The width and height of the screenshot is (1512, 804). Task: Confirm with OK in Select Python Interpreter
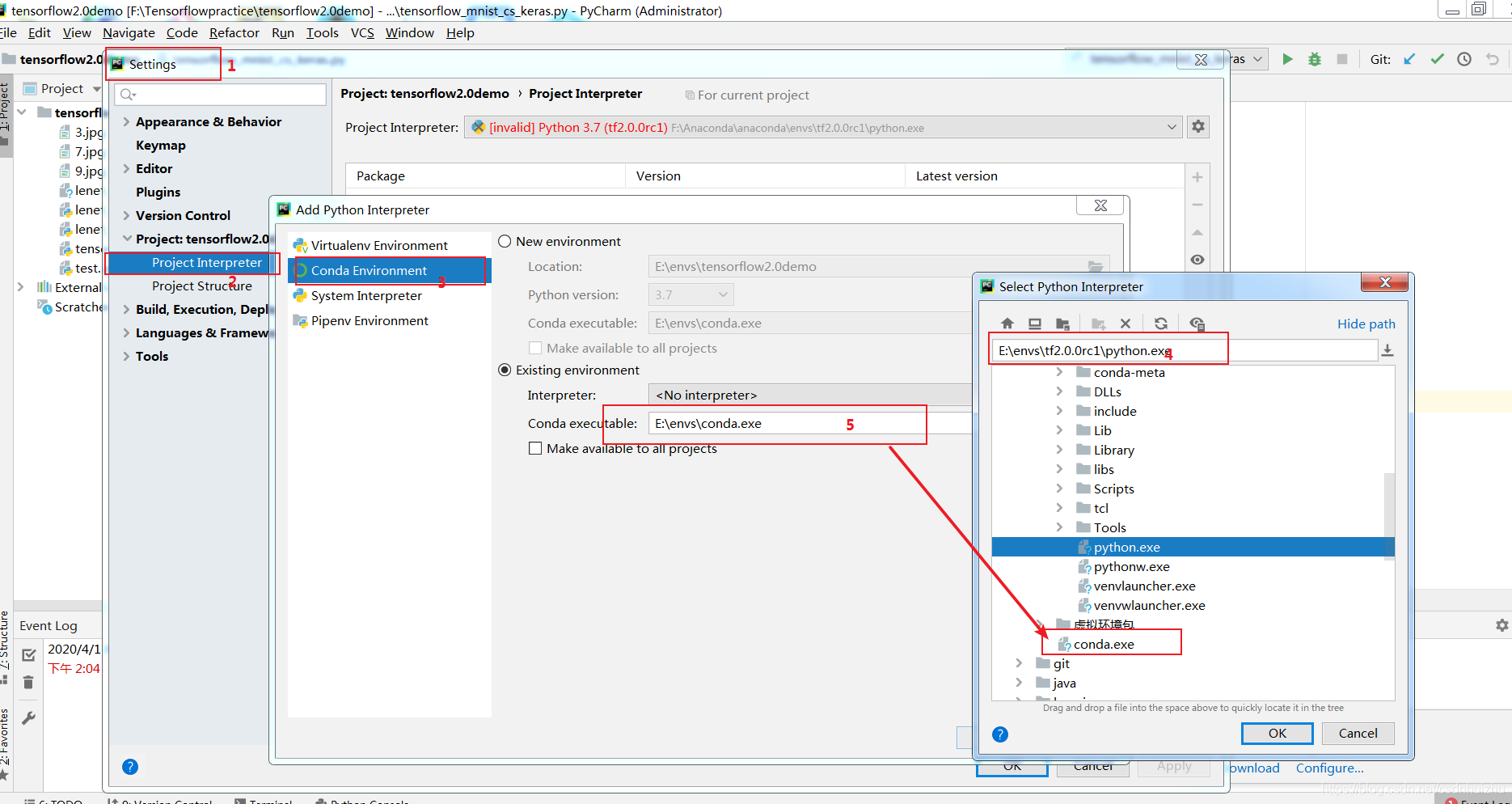pos(1277,733)
